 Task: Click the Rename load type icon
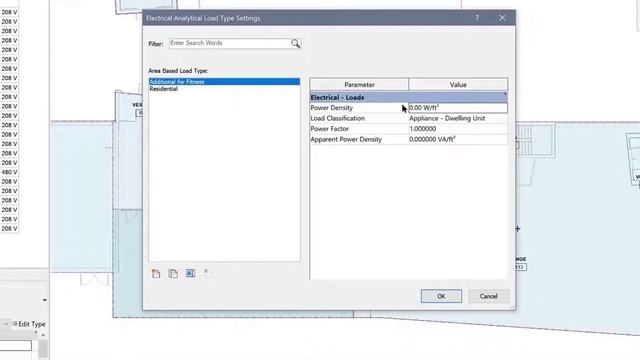[x=190, y=273]
